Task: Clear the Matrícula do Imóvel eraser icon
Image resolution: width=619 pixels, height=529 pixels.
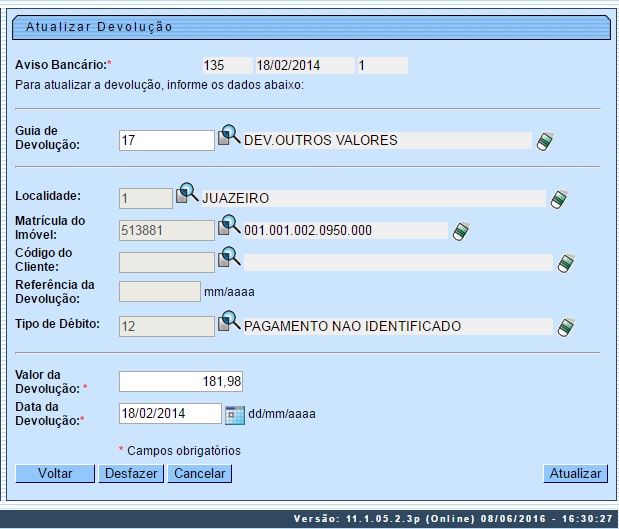Action: click(461, 232)
